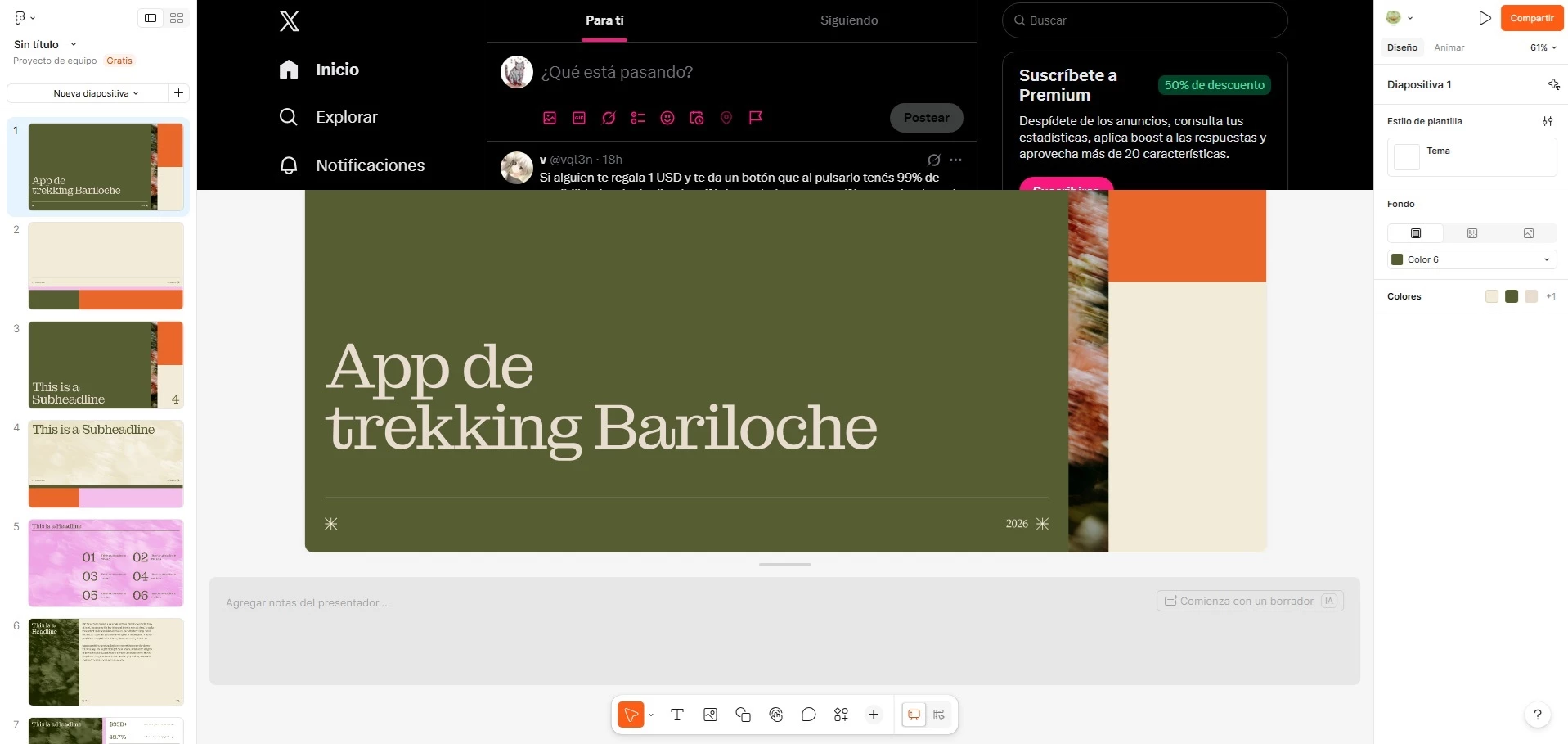Viewport: 1568px width, 744px height.
Task: Open emoji picker in X composer
Action: point(667,118)
